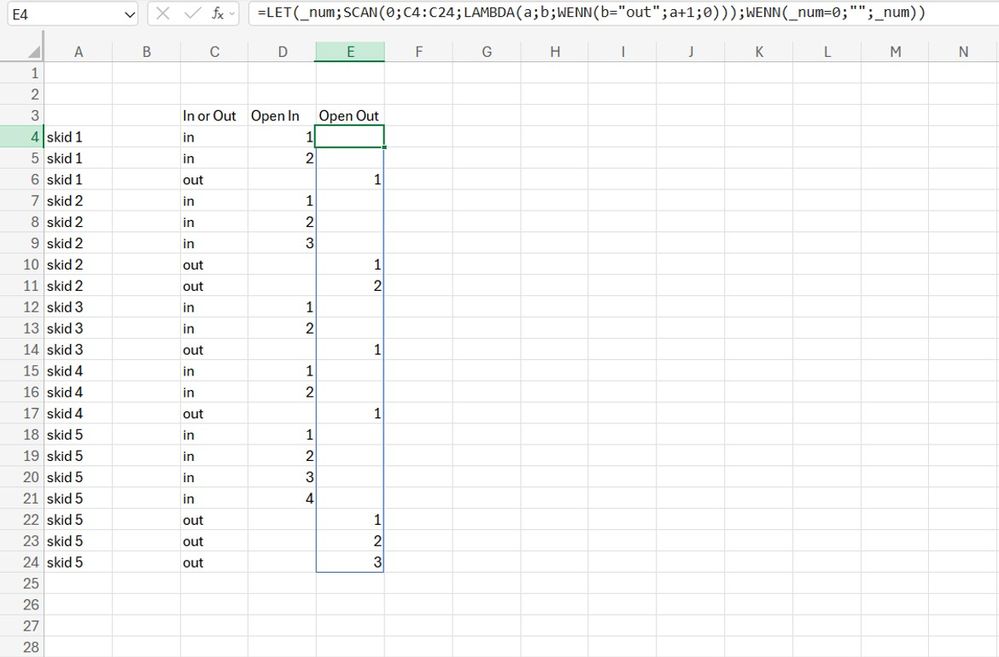The image size is (999, 657).
Task: Select row 24 header
Action: click(x=22, y=562)
